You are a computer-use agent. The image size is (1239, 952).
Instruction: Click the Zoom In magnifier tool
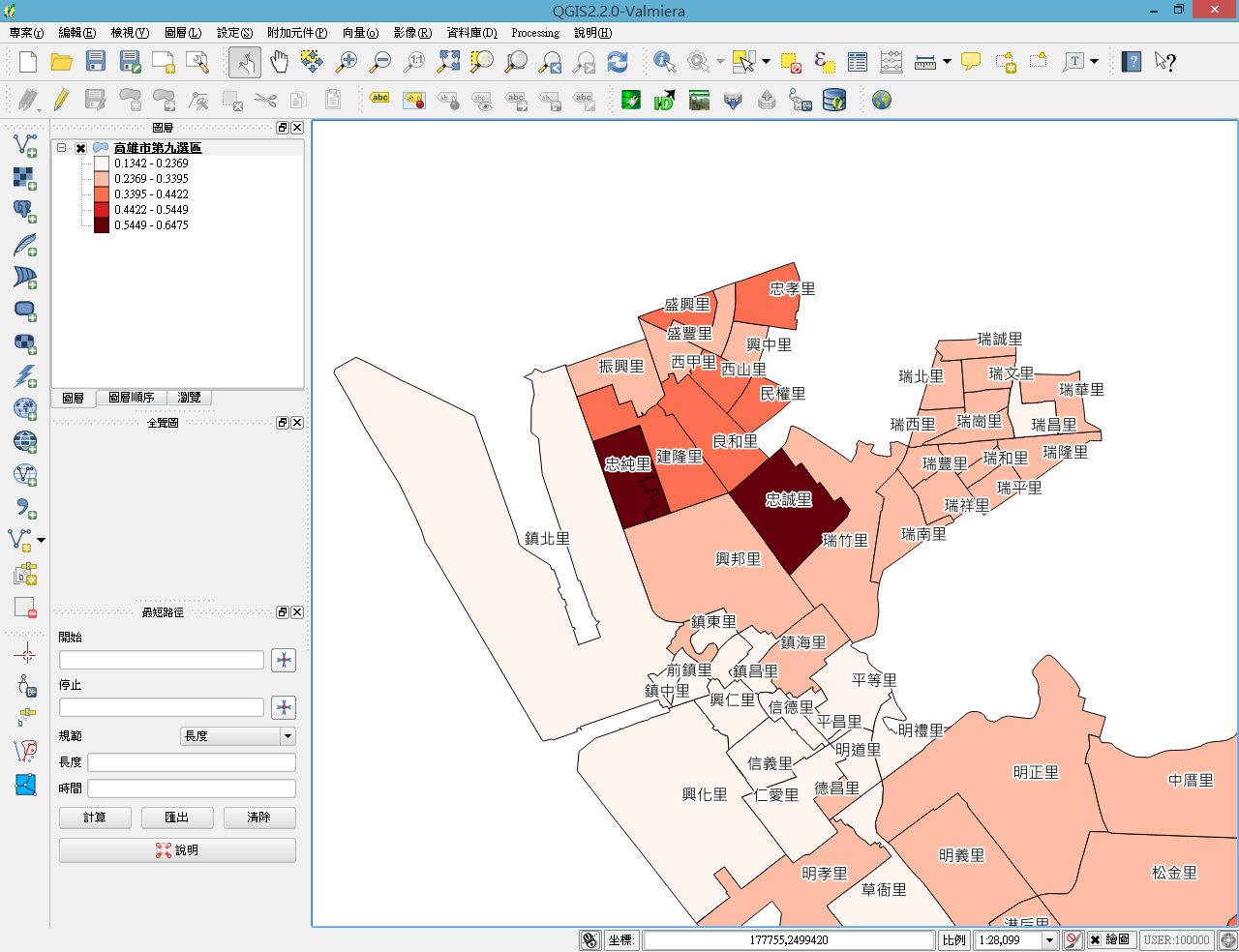coord(346,63)
